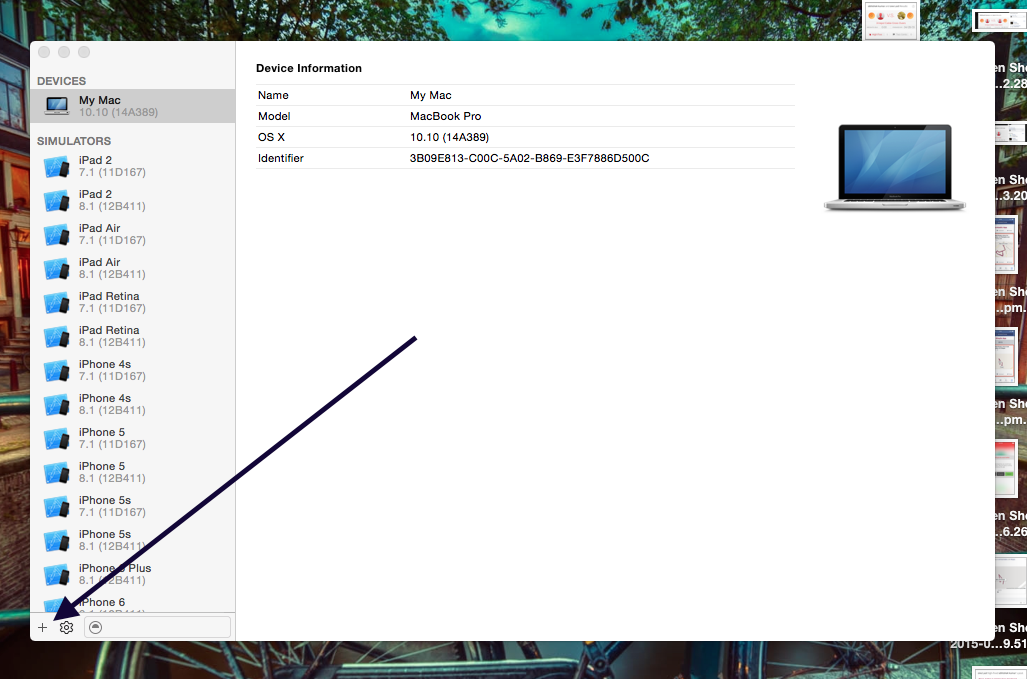Click the OS X value 10.10 (14A389) in table

click(x=449, y=138)
